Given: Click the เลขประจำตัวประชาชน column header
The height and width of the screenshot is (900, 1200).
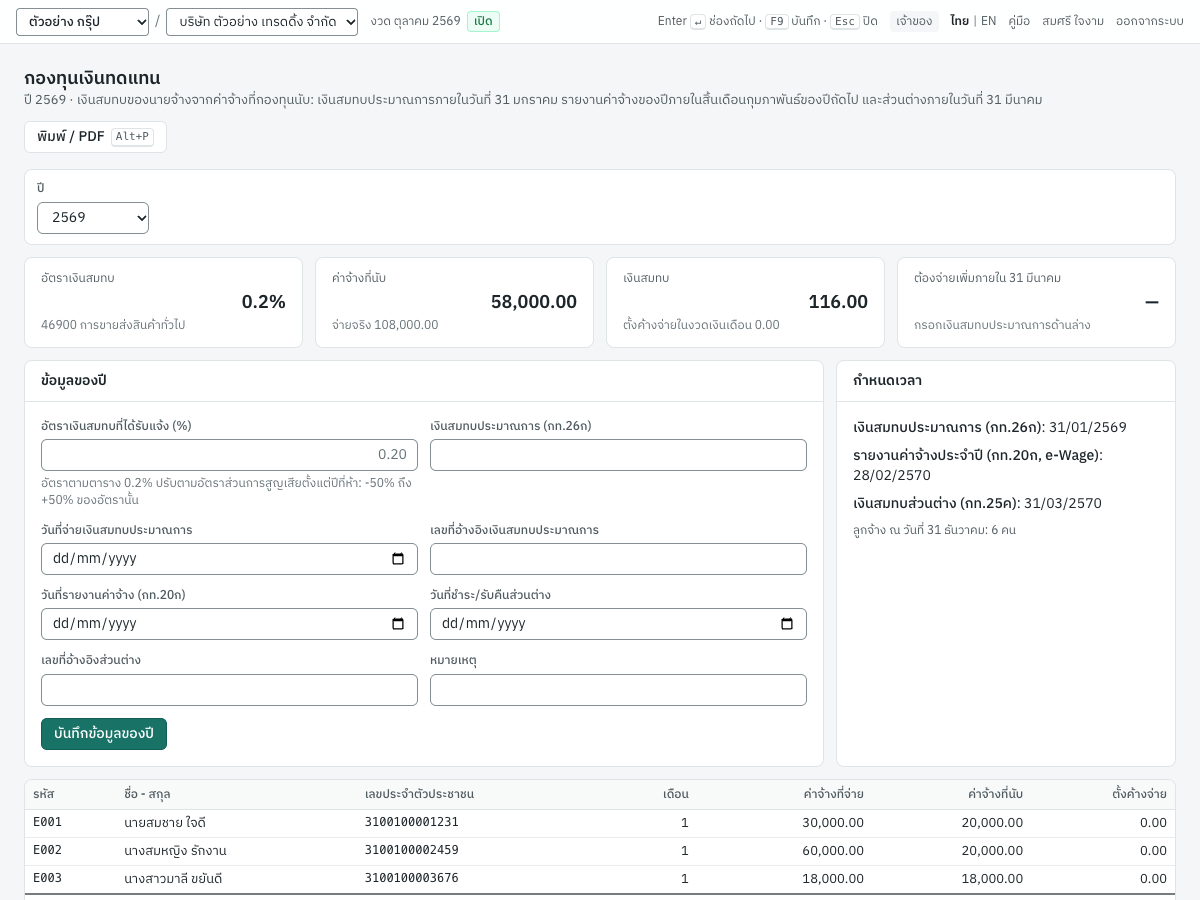Looking at the screenshot, I should (419, 795).
